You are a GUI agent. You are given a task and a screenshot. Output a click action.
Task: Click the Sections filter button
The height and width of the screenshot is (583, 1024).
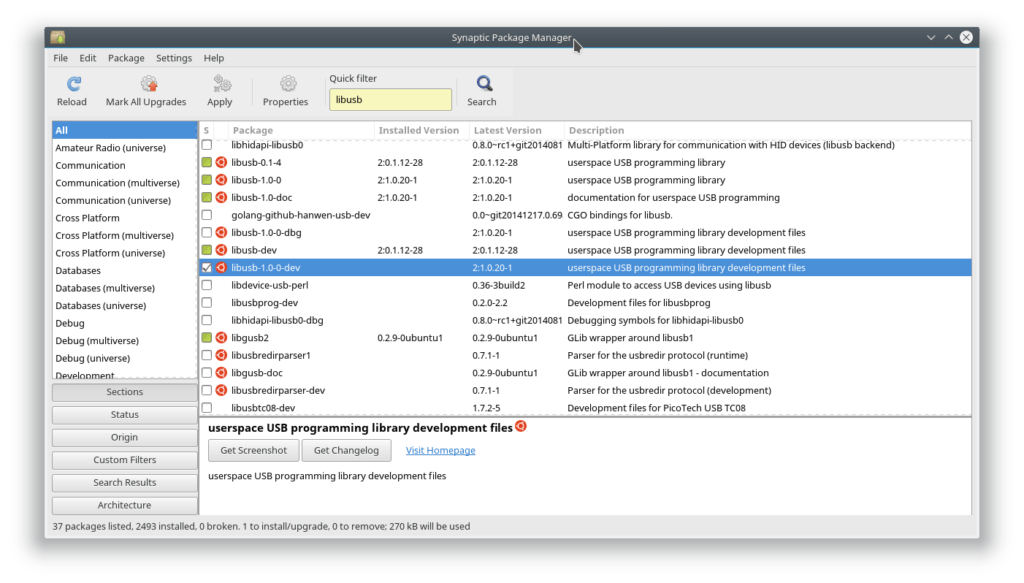click(125, 392)
